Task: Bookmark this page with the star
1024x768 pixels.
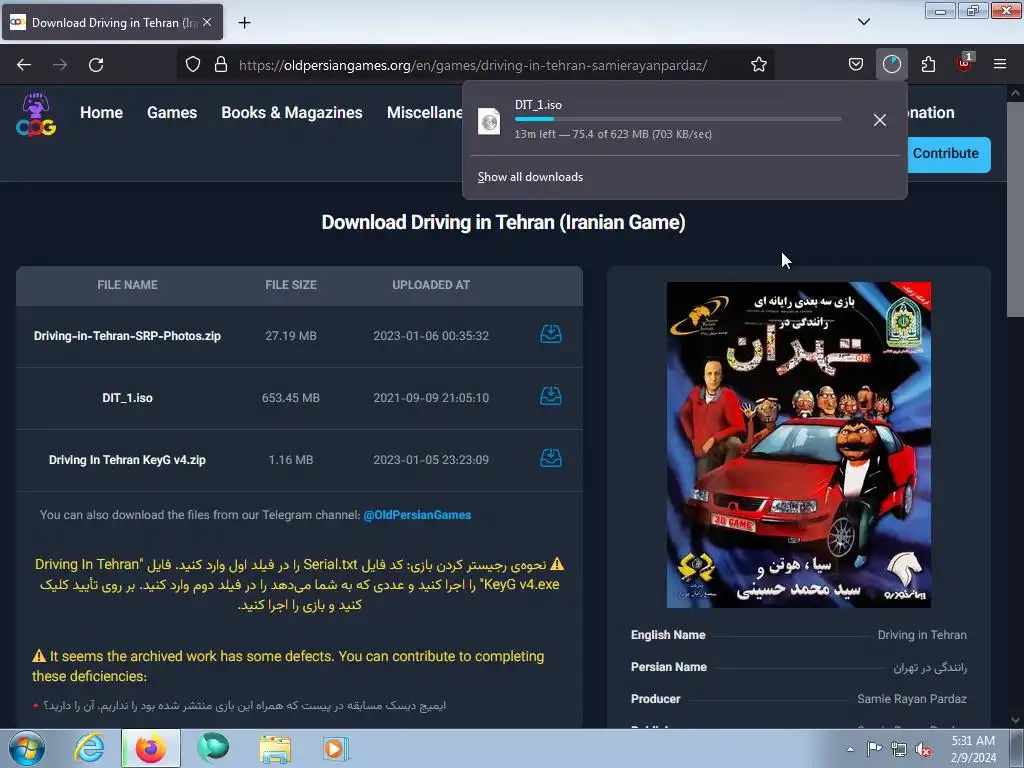Action: (x=758, y=65)
